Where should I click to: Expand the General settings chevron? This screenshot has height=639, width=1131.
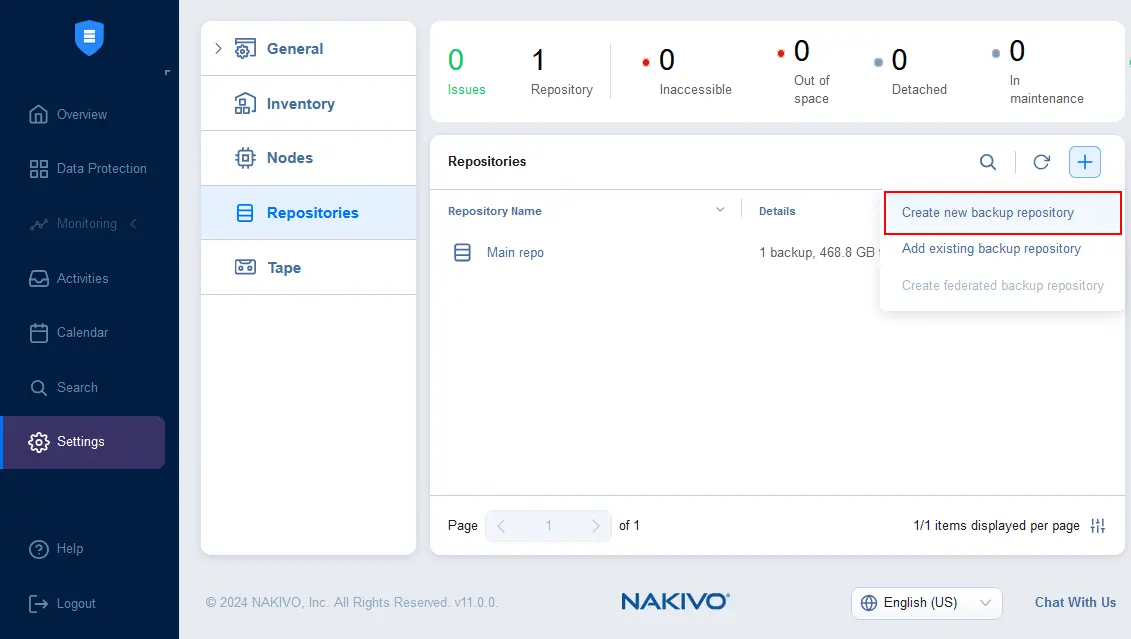[x=218, y=48]
